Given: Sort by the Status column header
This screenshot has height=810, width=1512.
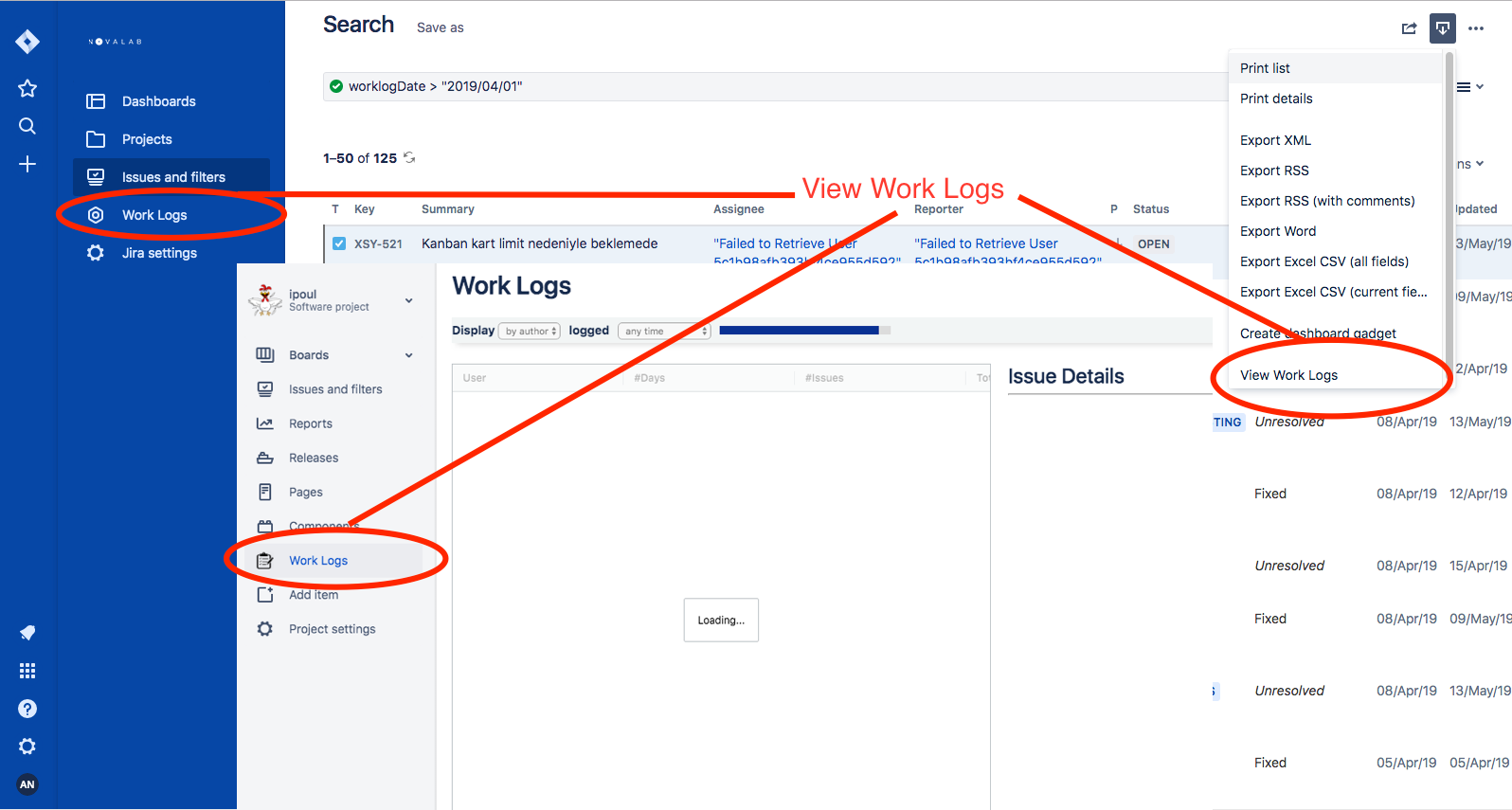Looking at the screenshot, I should 1151,209.
